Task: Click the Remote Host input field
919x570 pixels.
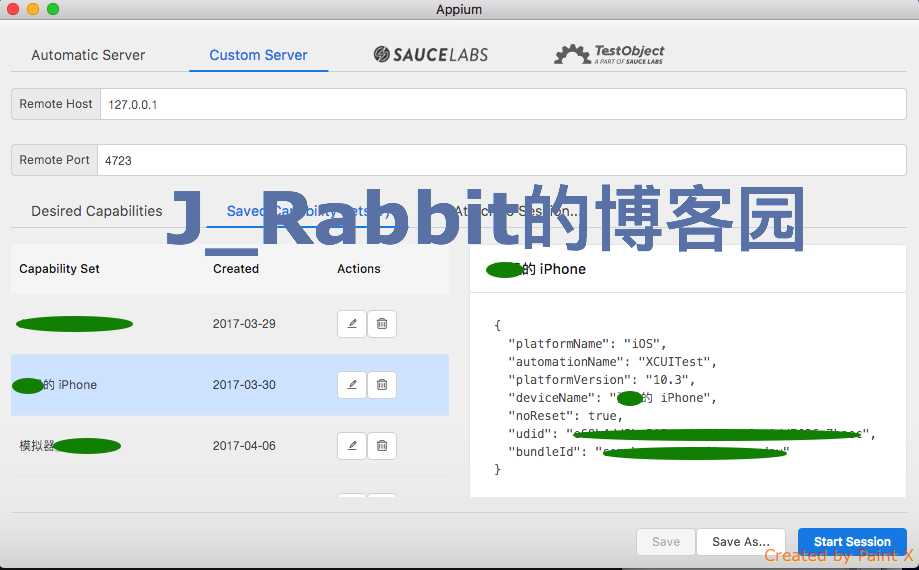Action: point(503,104)
